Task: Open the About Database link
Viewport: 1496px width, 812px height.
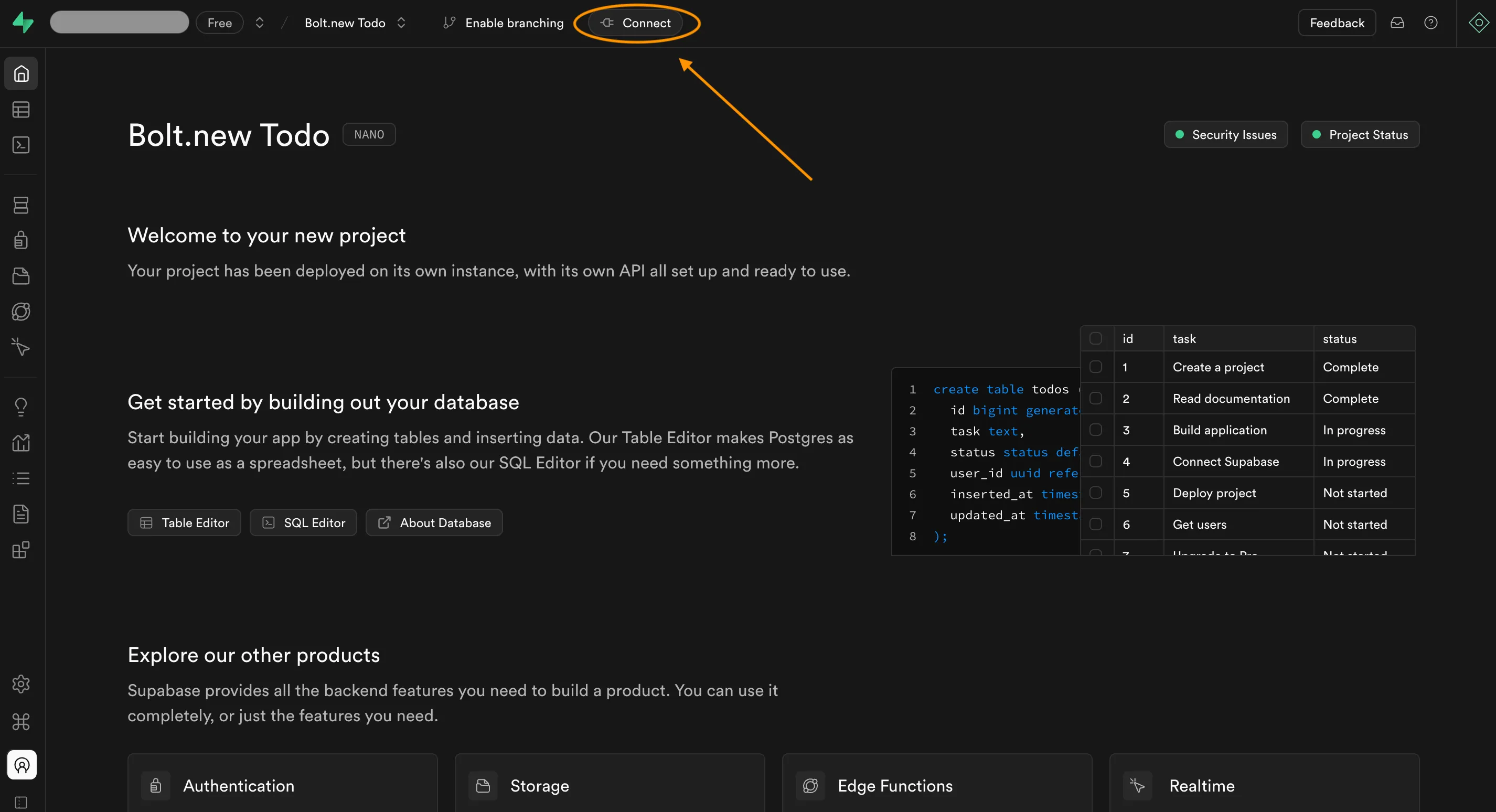Action: [x=434, y=522]
